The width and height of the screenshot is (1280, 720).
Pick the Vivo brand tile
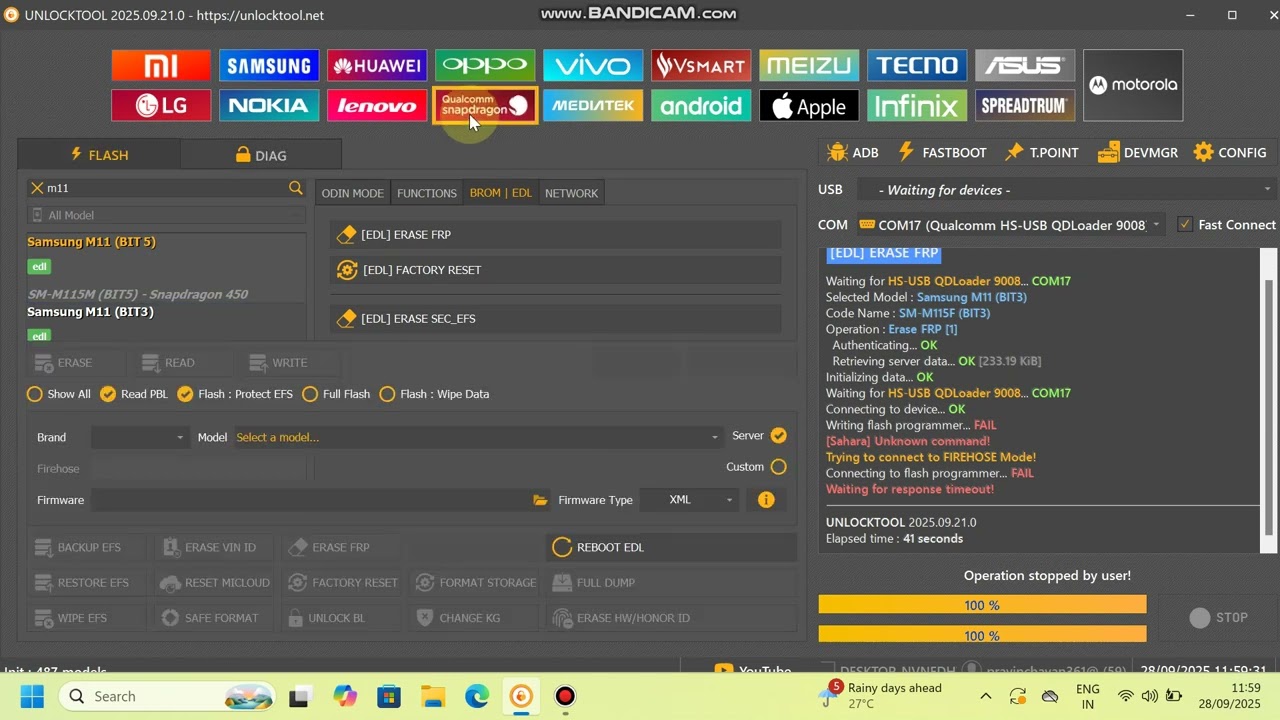point(593,66)
